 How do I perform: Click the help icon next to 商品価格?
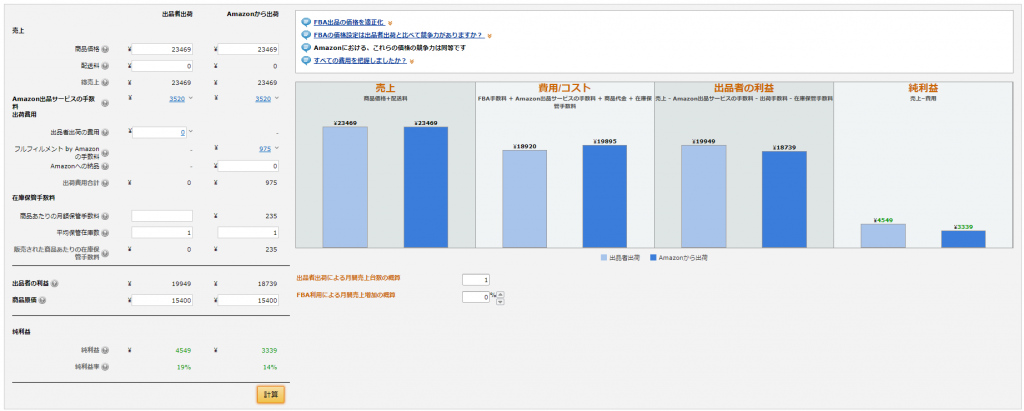click(x=105, y=48)
